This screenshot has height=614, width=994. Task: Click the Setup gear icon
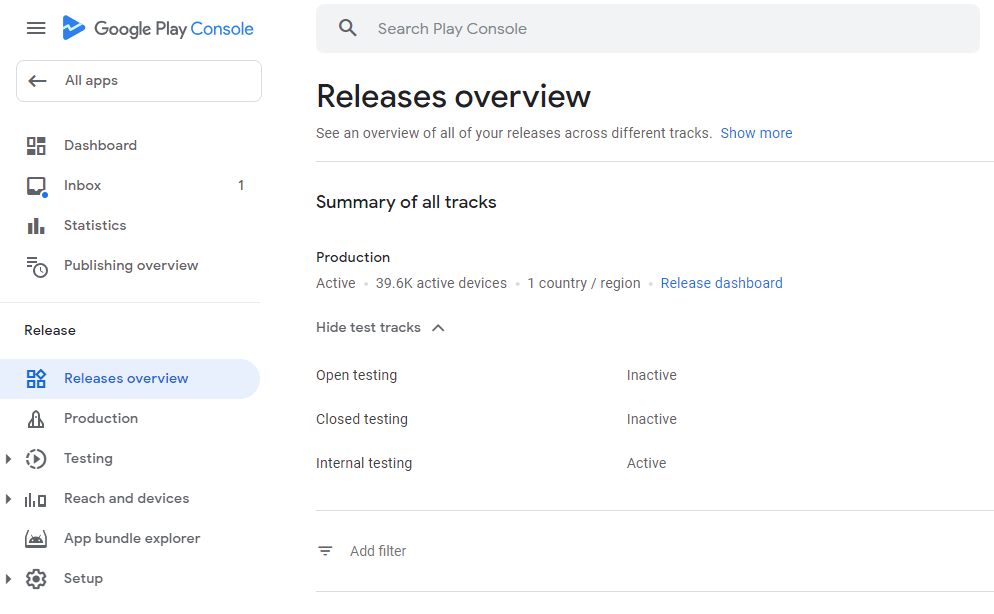(x=36, y=579)
